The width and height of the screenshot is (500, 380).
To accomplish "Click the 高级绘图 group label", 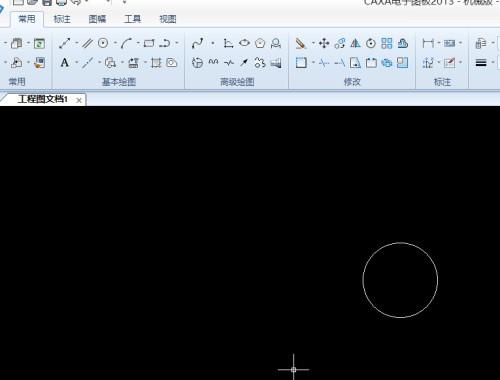I will (237, 82).
